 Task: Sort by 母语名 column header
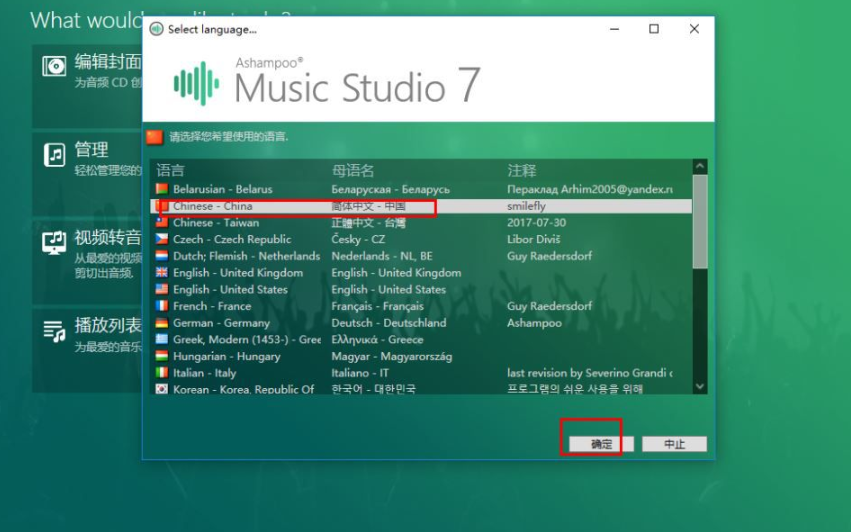[353, 171]
